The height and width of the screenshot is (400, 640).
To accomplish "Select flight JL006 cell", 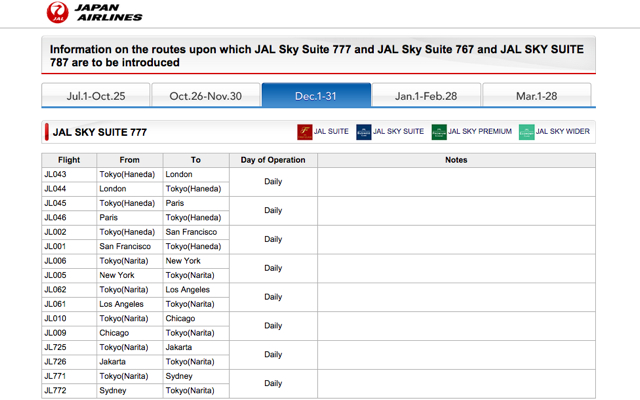I will click(x=69, y=261).
